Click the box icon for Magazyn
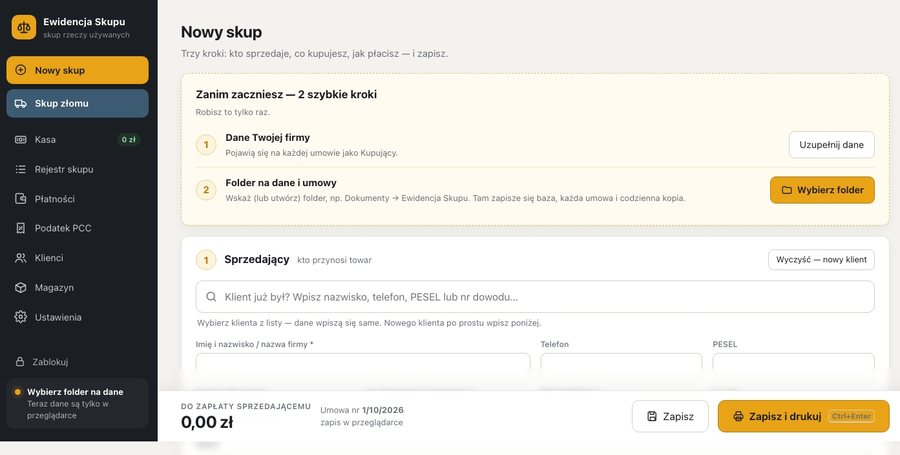This screenshot has width=900, height=455. [21, 287]
